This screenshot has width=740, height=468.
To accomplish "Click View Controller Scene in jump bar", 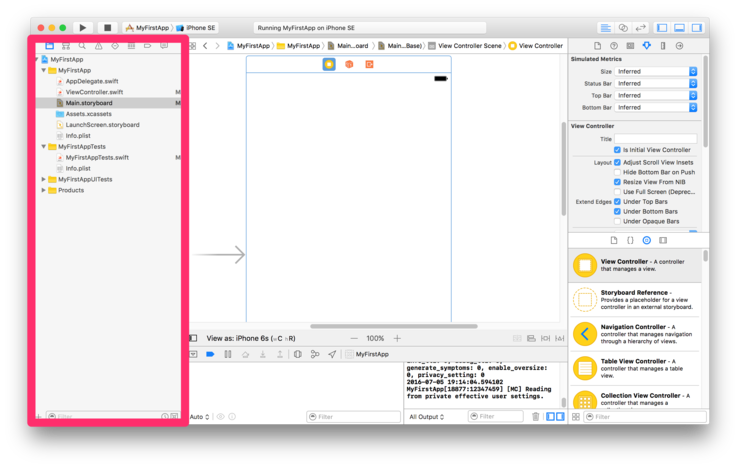I will (465, 46).
